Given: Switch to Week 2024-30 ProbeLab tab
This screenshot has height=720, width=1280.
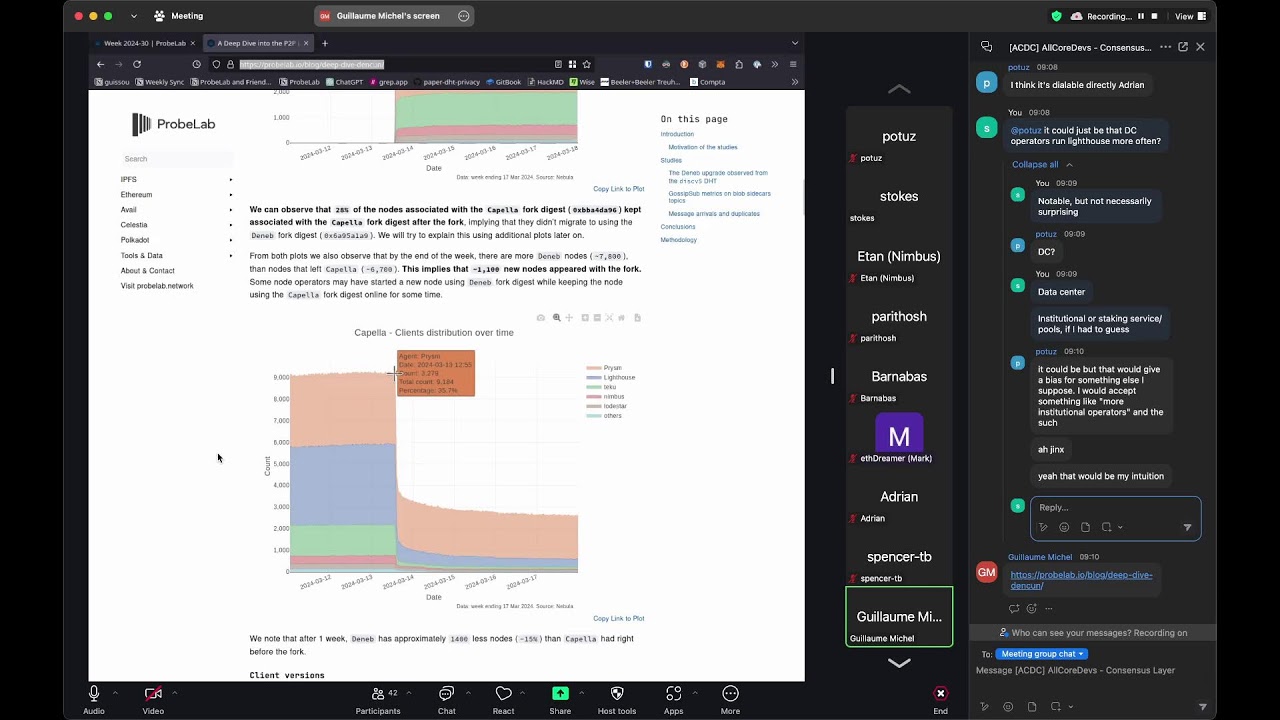Looking at the screenshot, I should [x=145, y=43].
